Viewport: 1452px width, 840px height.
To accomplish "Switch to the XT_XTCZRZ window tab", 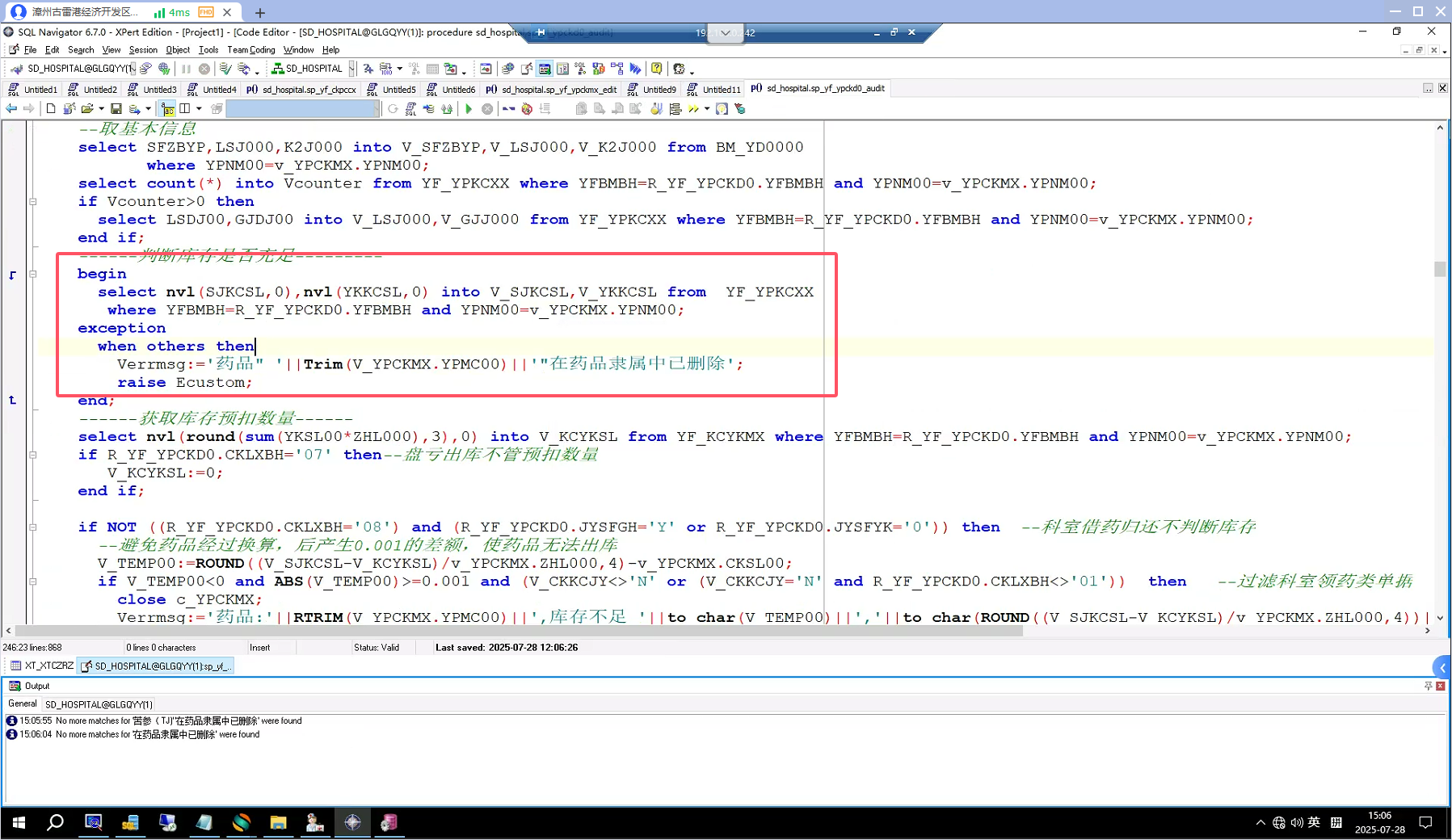I will 42,666.
